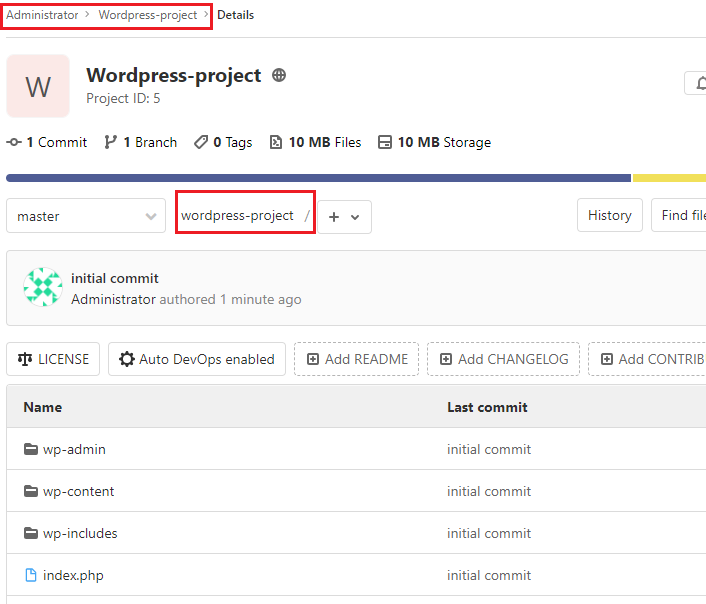
Task: View the 1 Branch link
Action: point(150,142)
